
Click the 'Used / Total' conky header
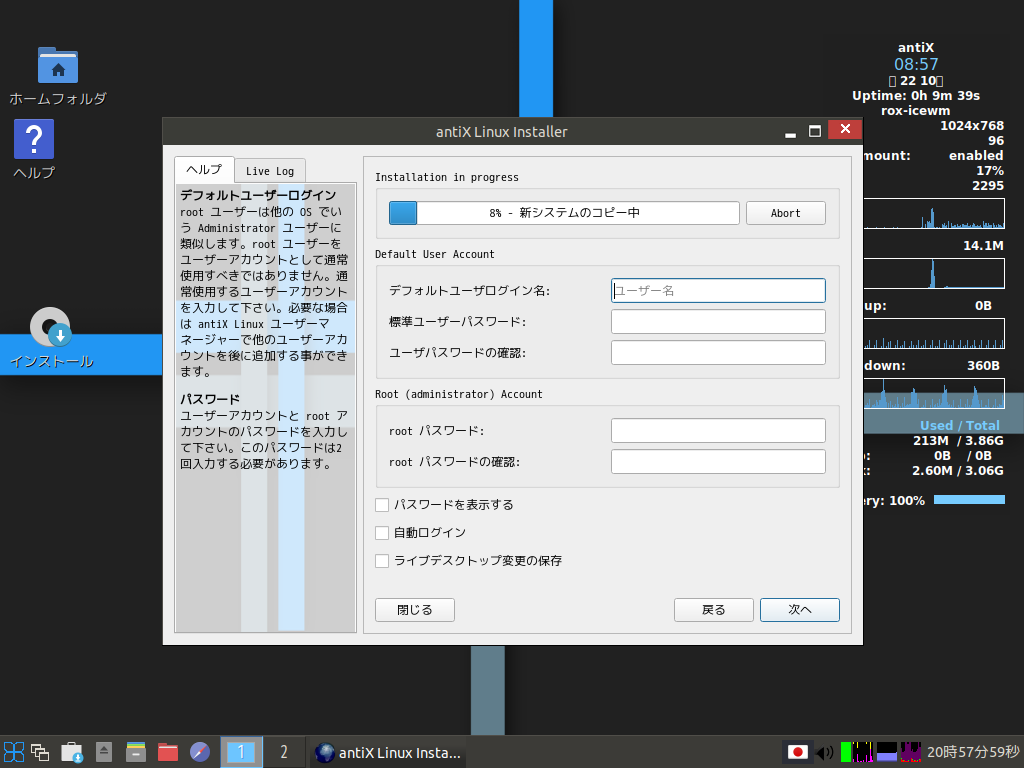(x=959, y=425)
